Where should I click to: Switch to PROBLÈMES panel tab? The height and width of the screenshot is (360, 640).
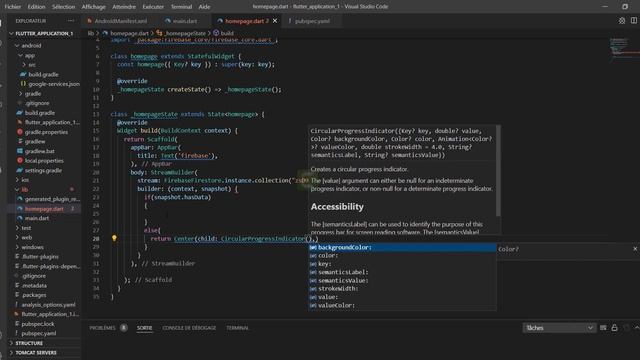102,328
